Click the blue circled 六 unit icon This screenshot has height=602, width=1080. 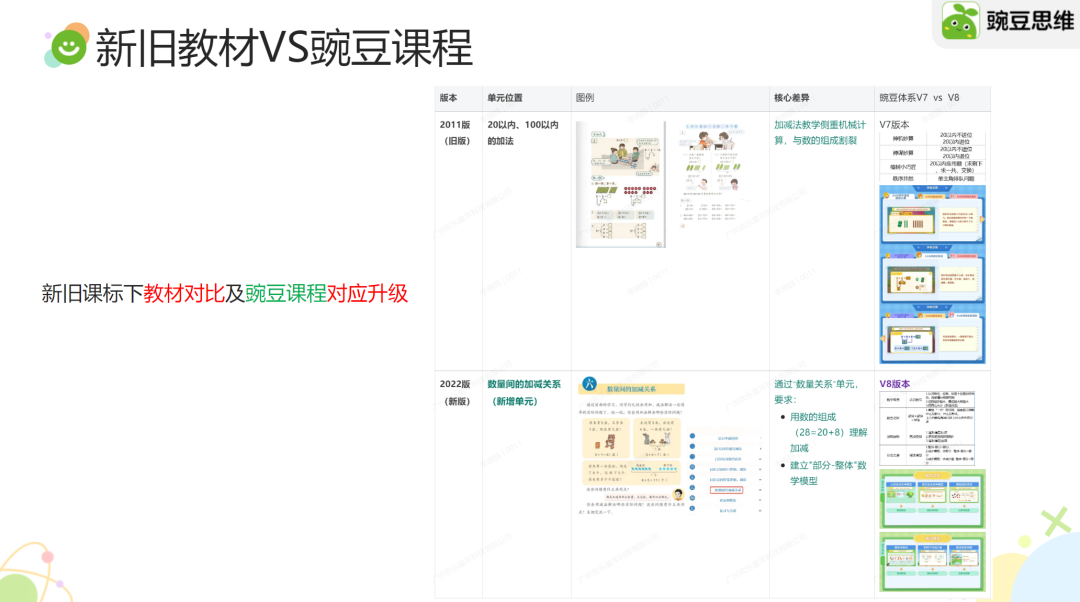[x=589, y=384]
